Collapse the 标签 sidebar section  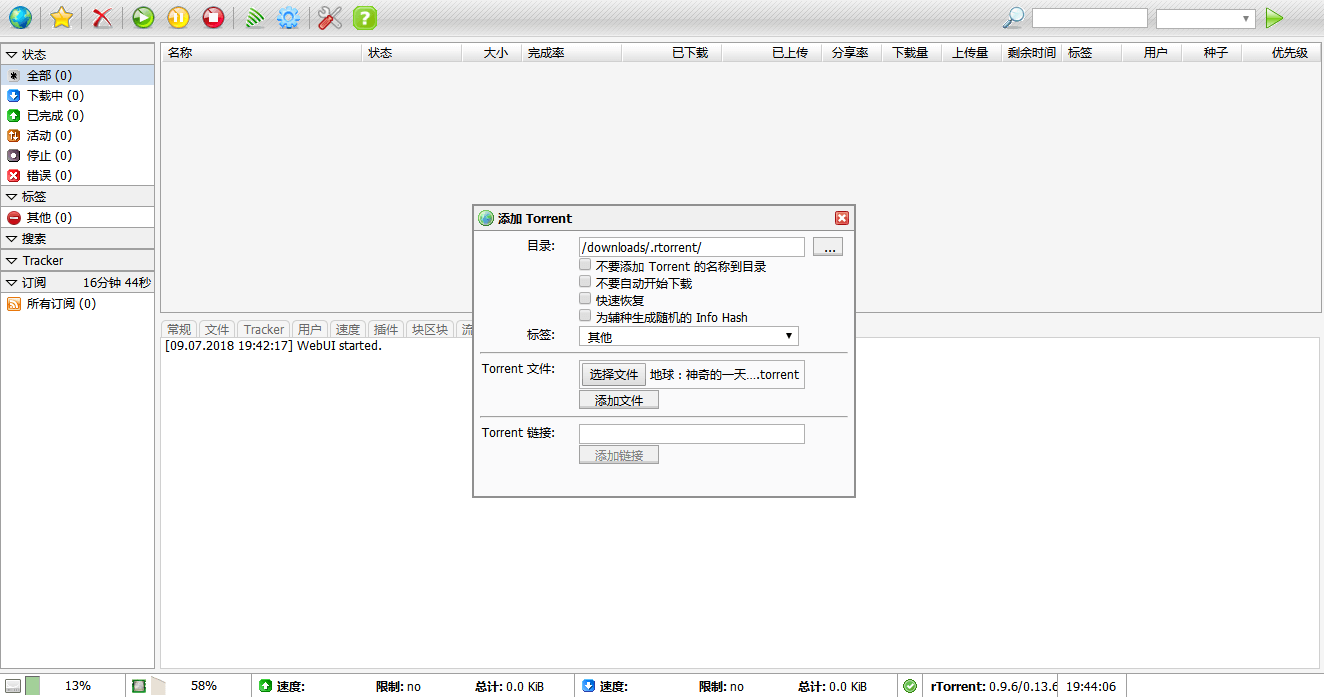pos(77,196)
